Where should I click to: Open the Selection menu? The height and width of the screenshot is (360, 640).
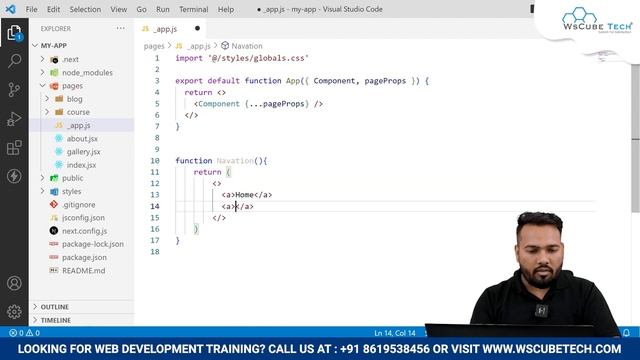(x=85, y=9)
